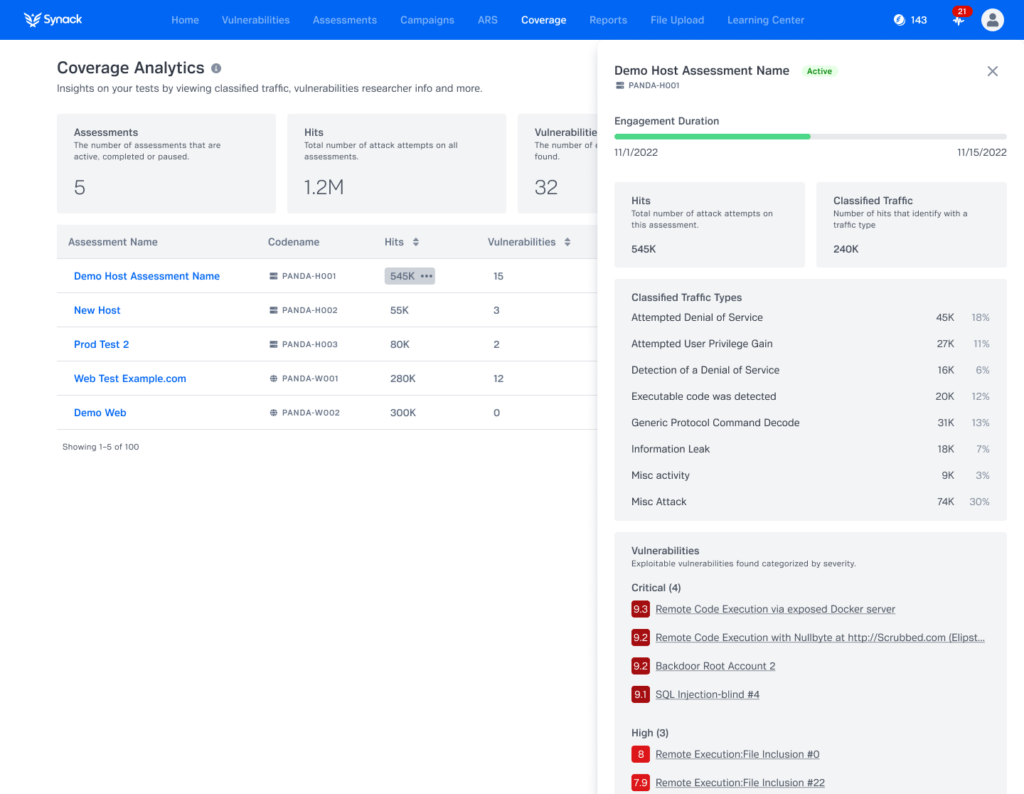Click host icon beside PANDA-H001 in side panel
Screen dimensions: 1024x794
tap(620, 86)
